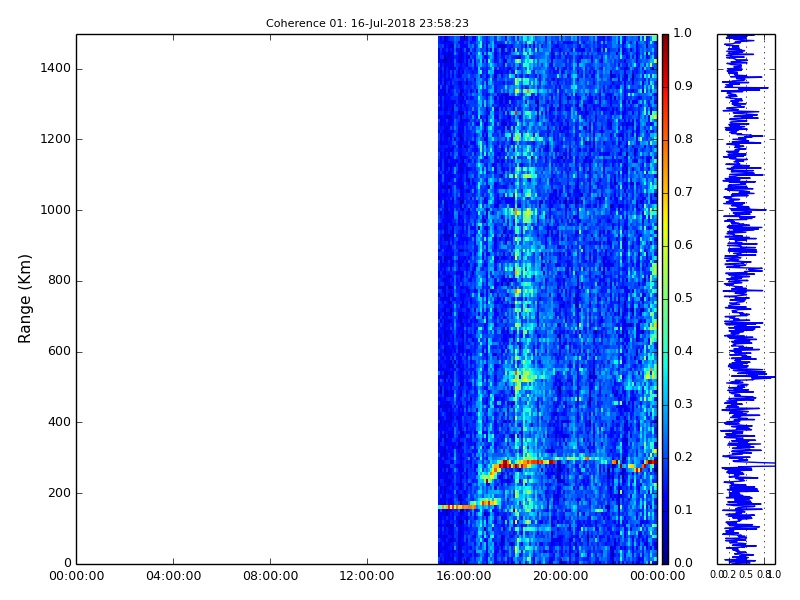The height and width of the screenshot is (600, 800).
Task: Select the 08:00:00 x-axis tick label
Action: (270, 576)
